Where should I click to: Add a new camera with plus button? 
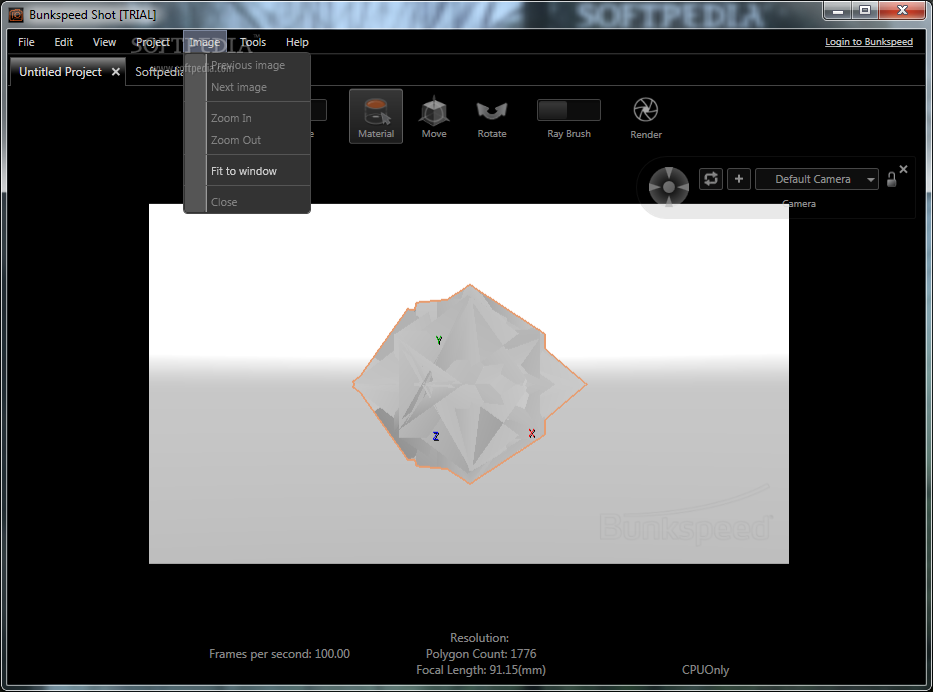coord(738,179)
